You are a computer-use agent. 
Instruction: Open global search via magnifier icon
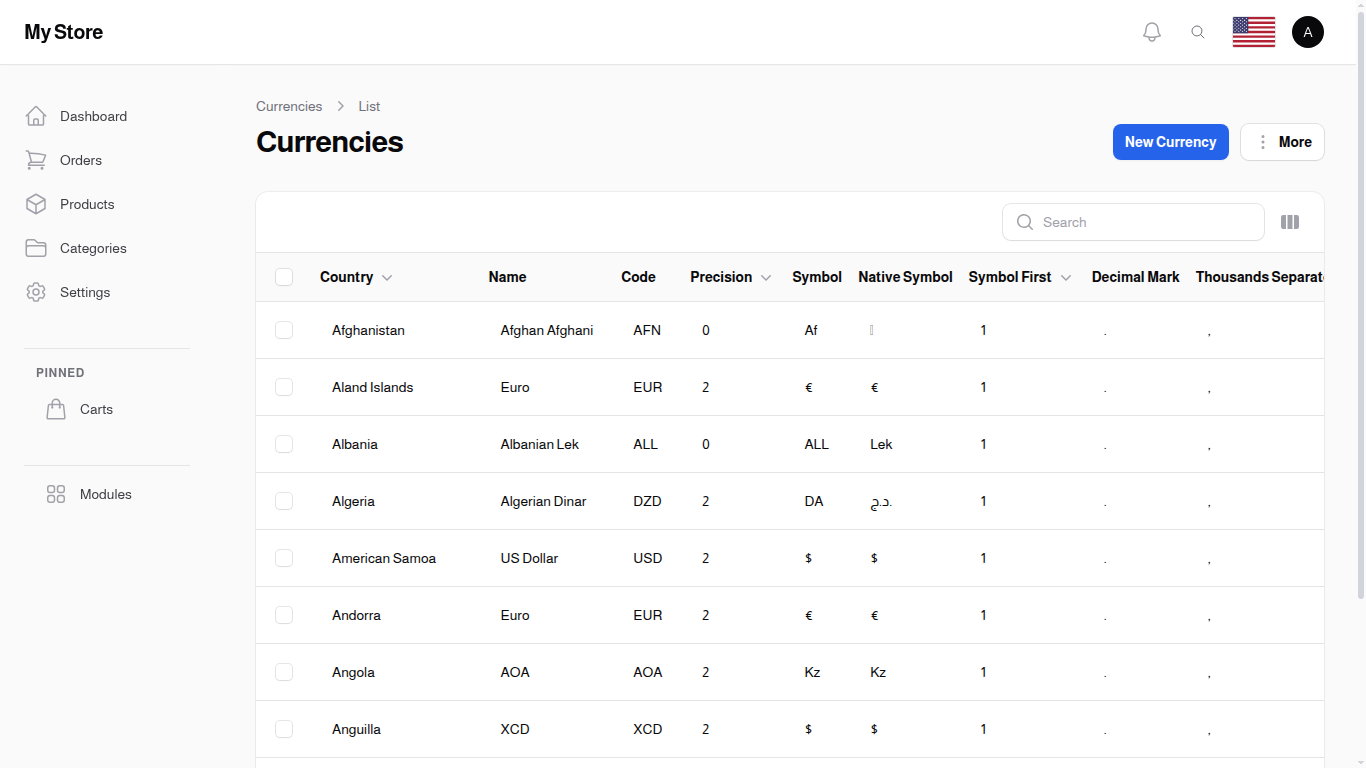tap(1198, 31)
